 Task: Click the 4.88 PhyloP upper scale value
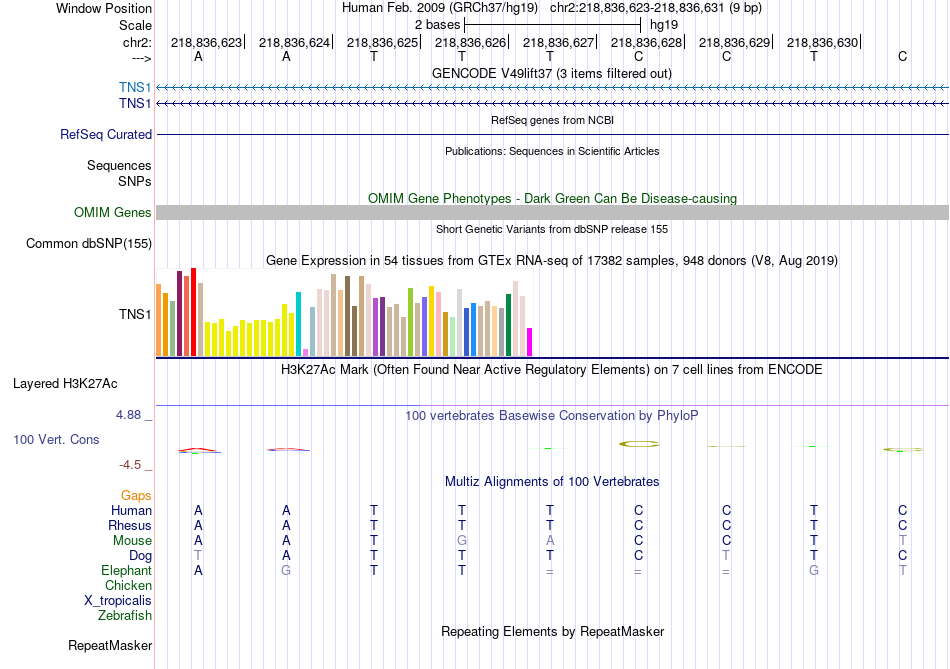tap(128, 415)
